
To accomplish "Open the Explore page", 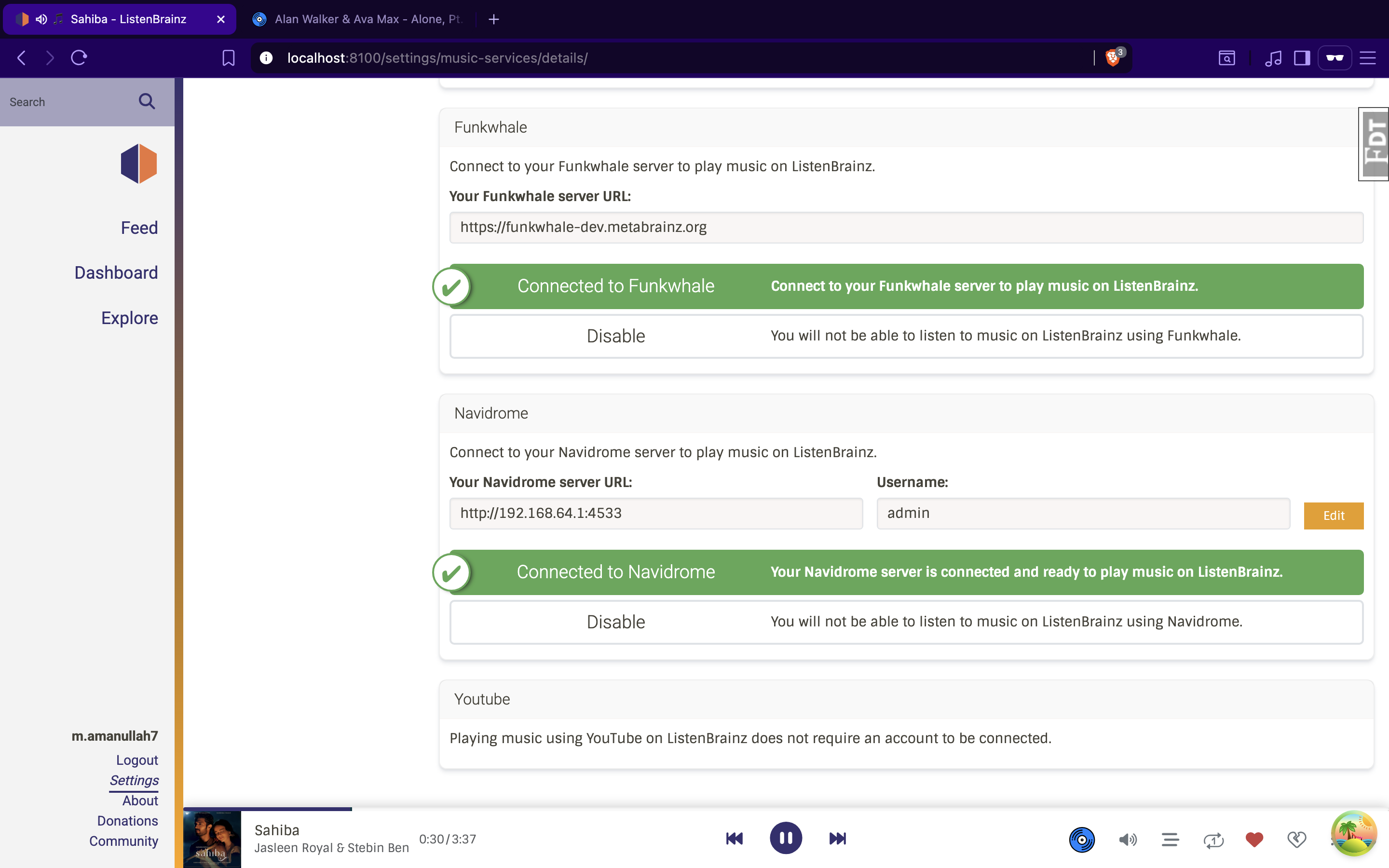I will pyautogui.click(x=130, y=318).
